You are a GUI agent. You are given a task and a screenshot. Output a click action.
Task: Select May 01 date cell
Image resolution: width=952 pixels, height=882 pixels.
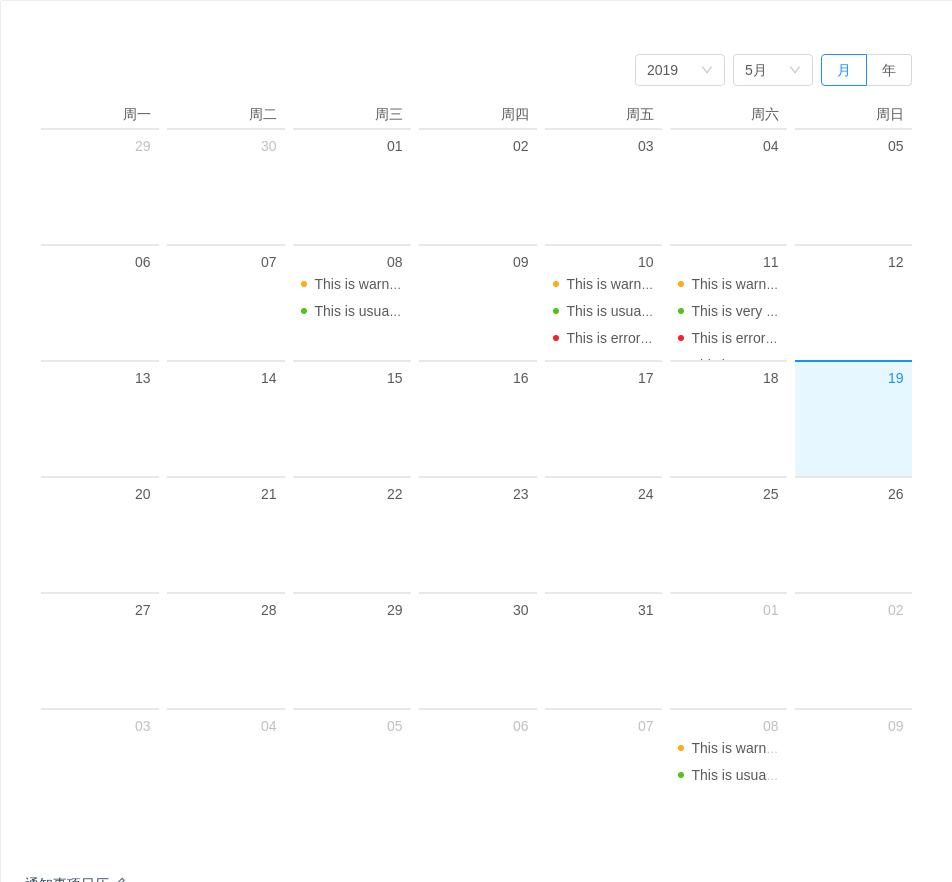(352, 186)
